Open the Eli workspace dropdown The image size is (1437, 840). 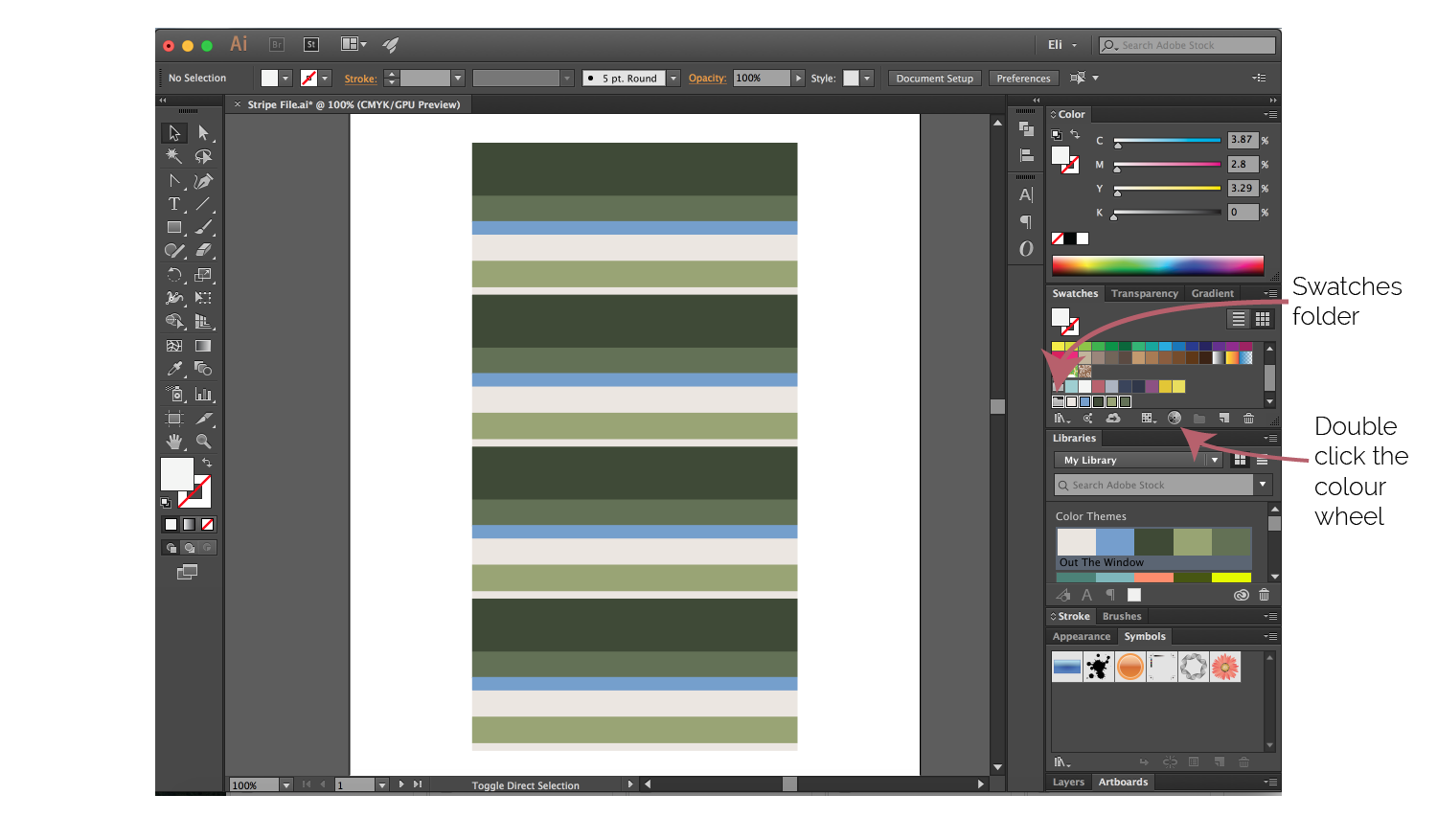(1062, 45)
